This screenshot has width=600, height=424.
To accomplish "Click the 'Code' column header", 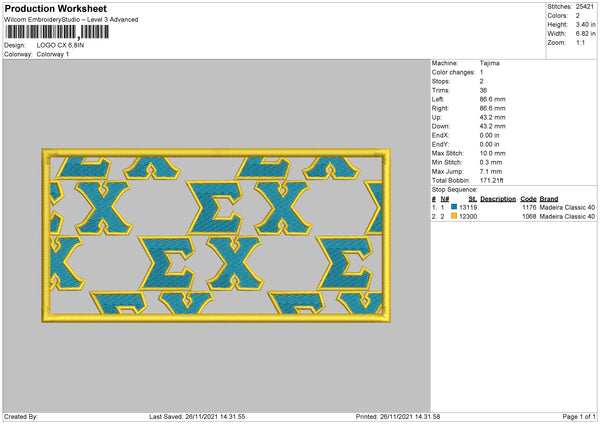I will 528,199.
